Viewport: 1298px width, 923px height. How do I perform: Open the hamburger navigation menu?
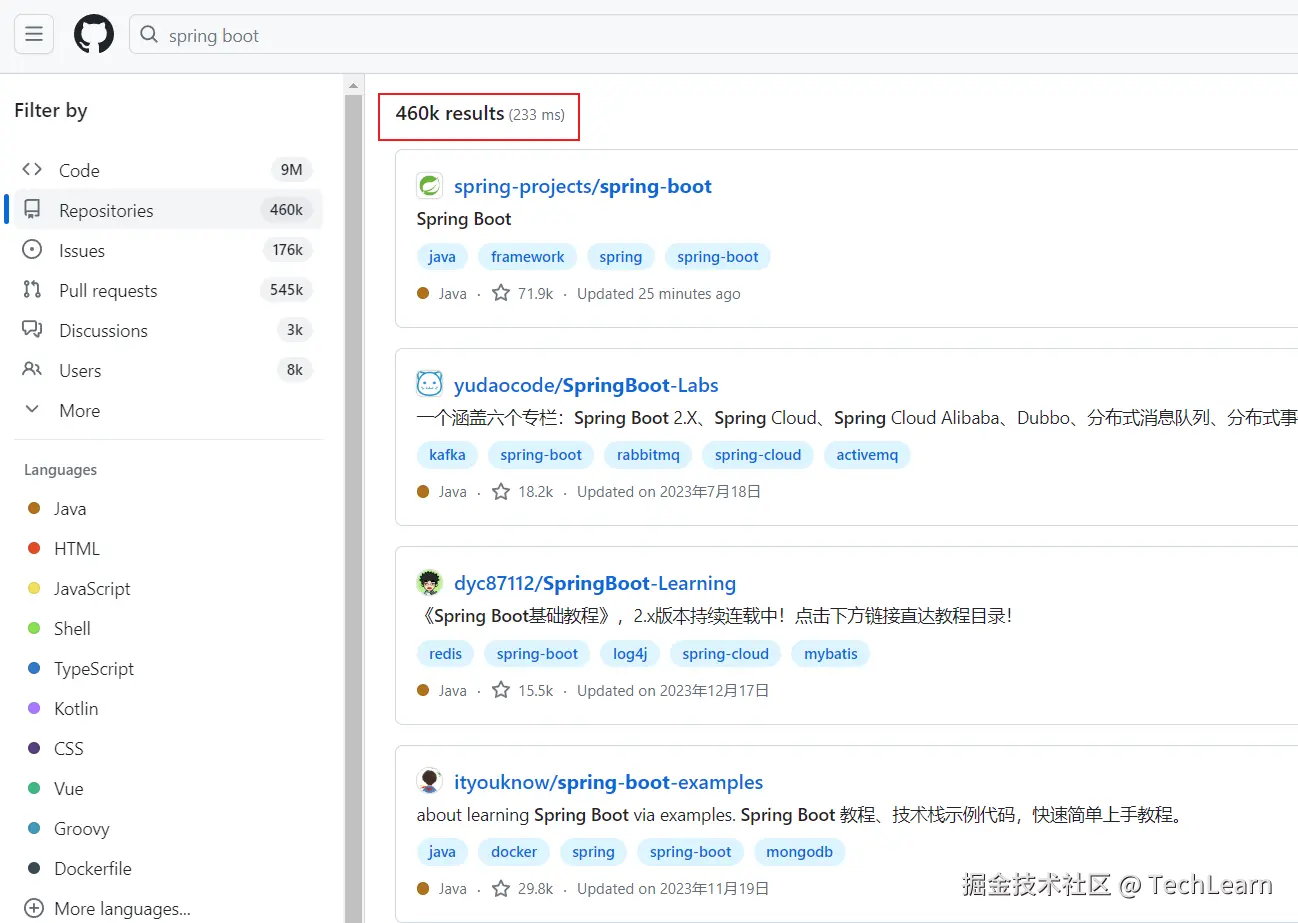pos(33,35)
